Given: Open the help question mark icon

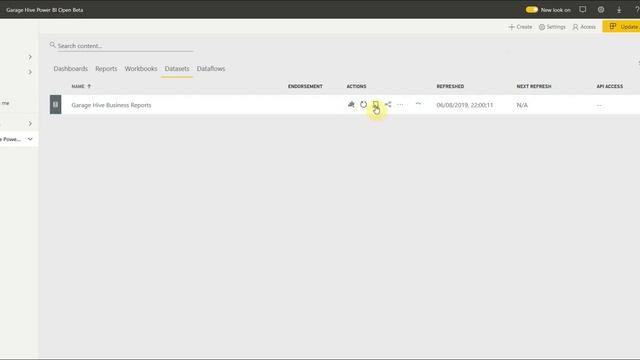Looking at the screenshot, I should (x=637, y=9).
